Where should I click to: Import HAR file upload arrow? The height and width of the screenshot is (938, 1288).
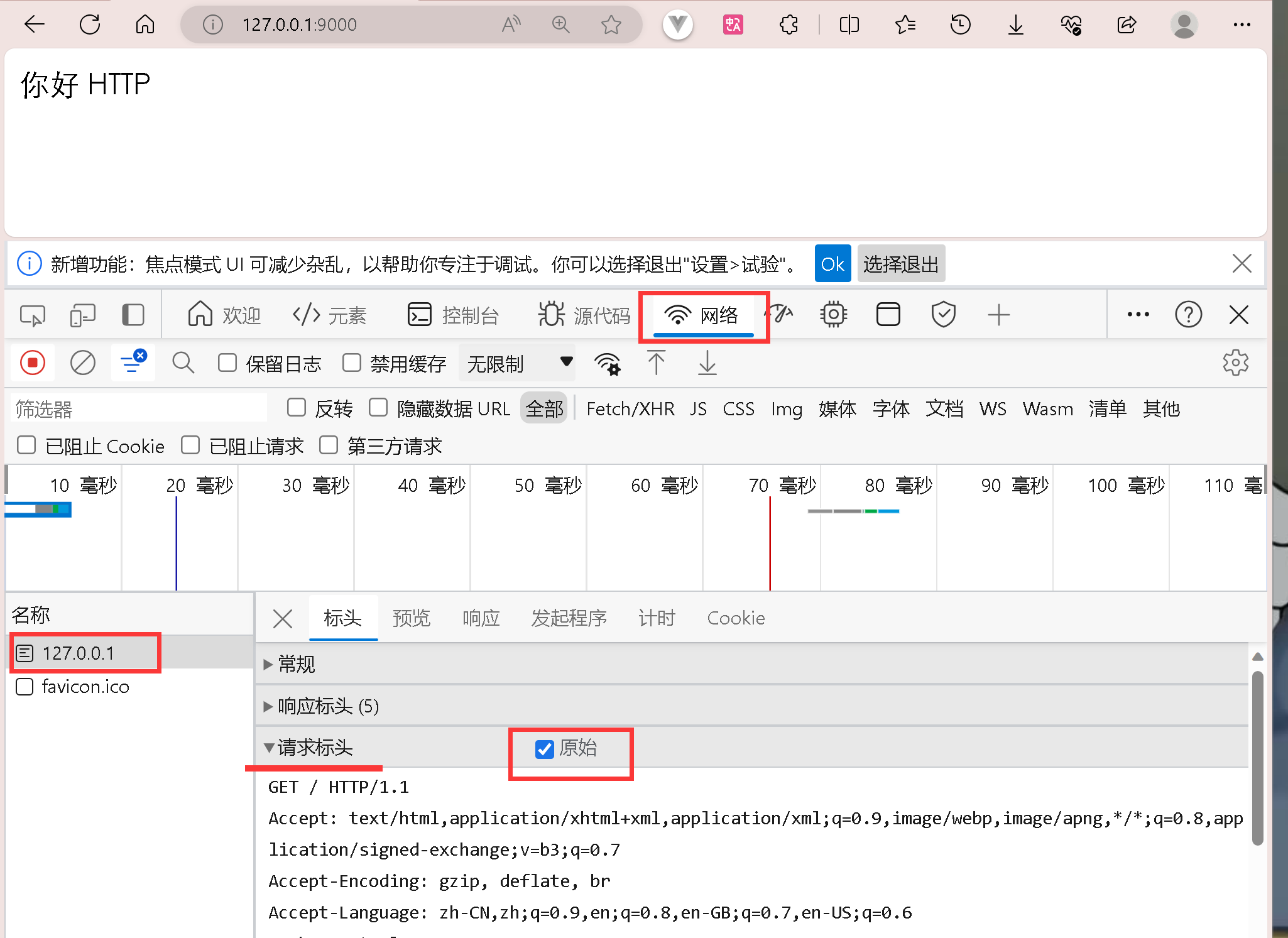coord(656,363)
